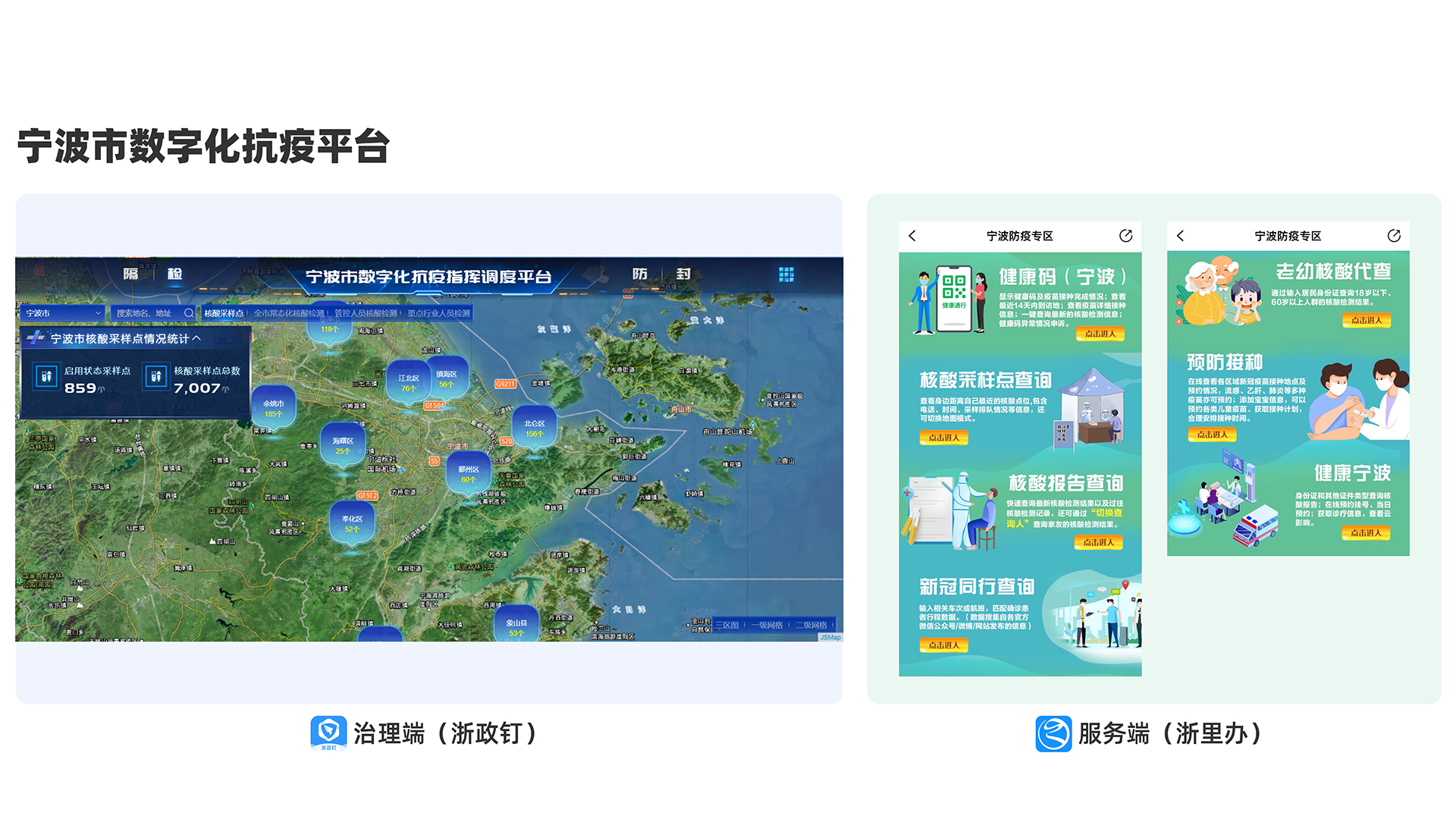
Task: Expand the 余姚市 185个 cluster marker
Action: [x=273, y=409]
